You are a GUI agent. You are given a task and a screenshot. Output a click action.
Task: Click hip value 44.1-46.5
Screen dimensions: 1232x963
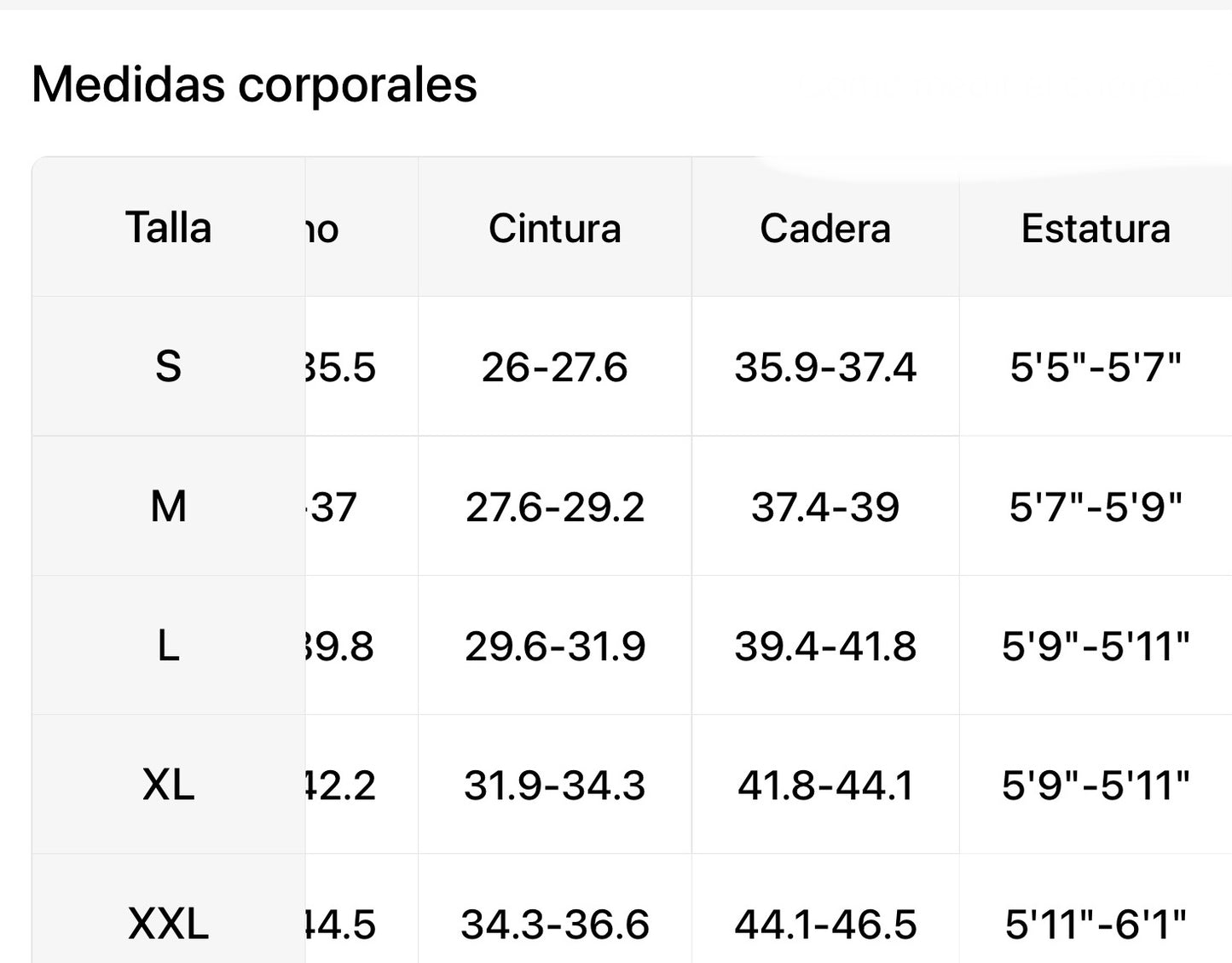click(824, 925)
